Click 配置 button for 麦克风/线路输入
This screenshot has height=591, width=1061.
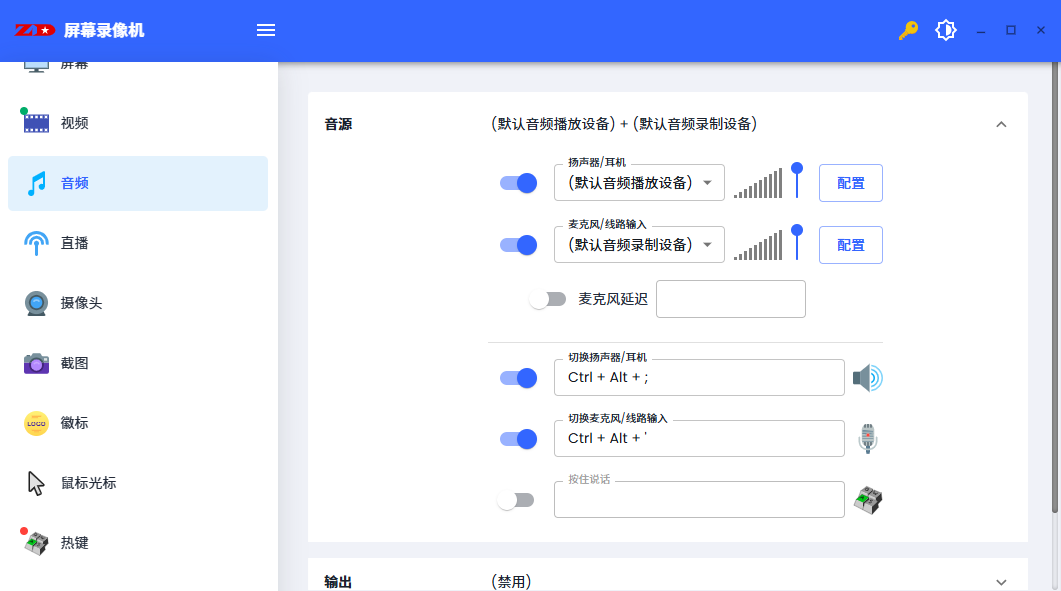click(x=850, y=245)
